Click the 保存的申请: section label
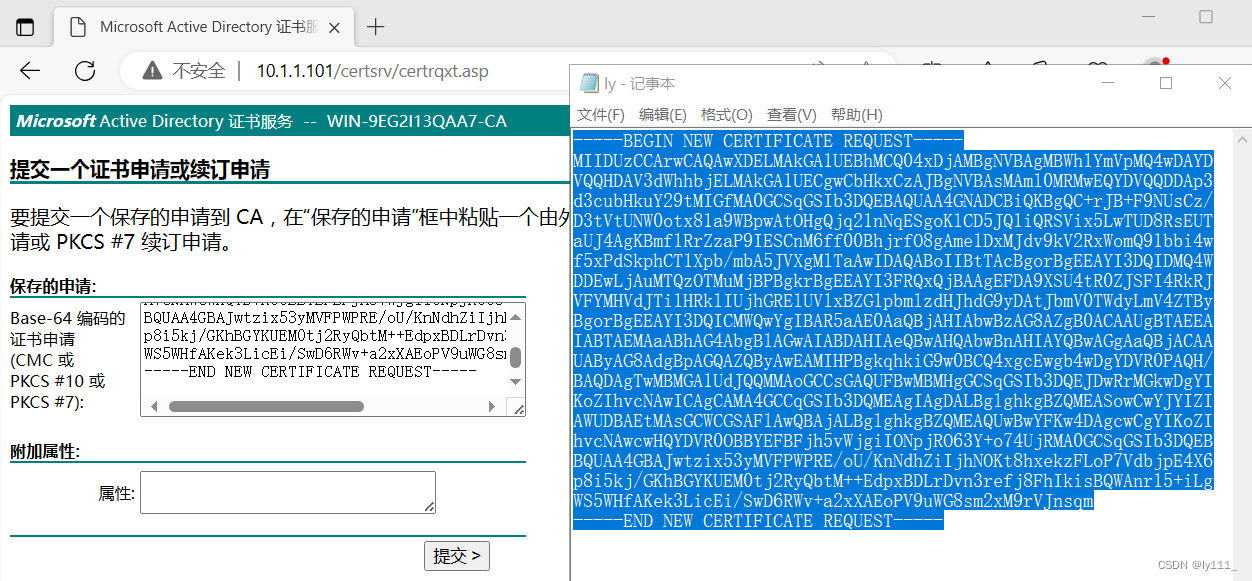 (53, 287)
